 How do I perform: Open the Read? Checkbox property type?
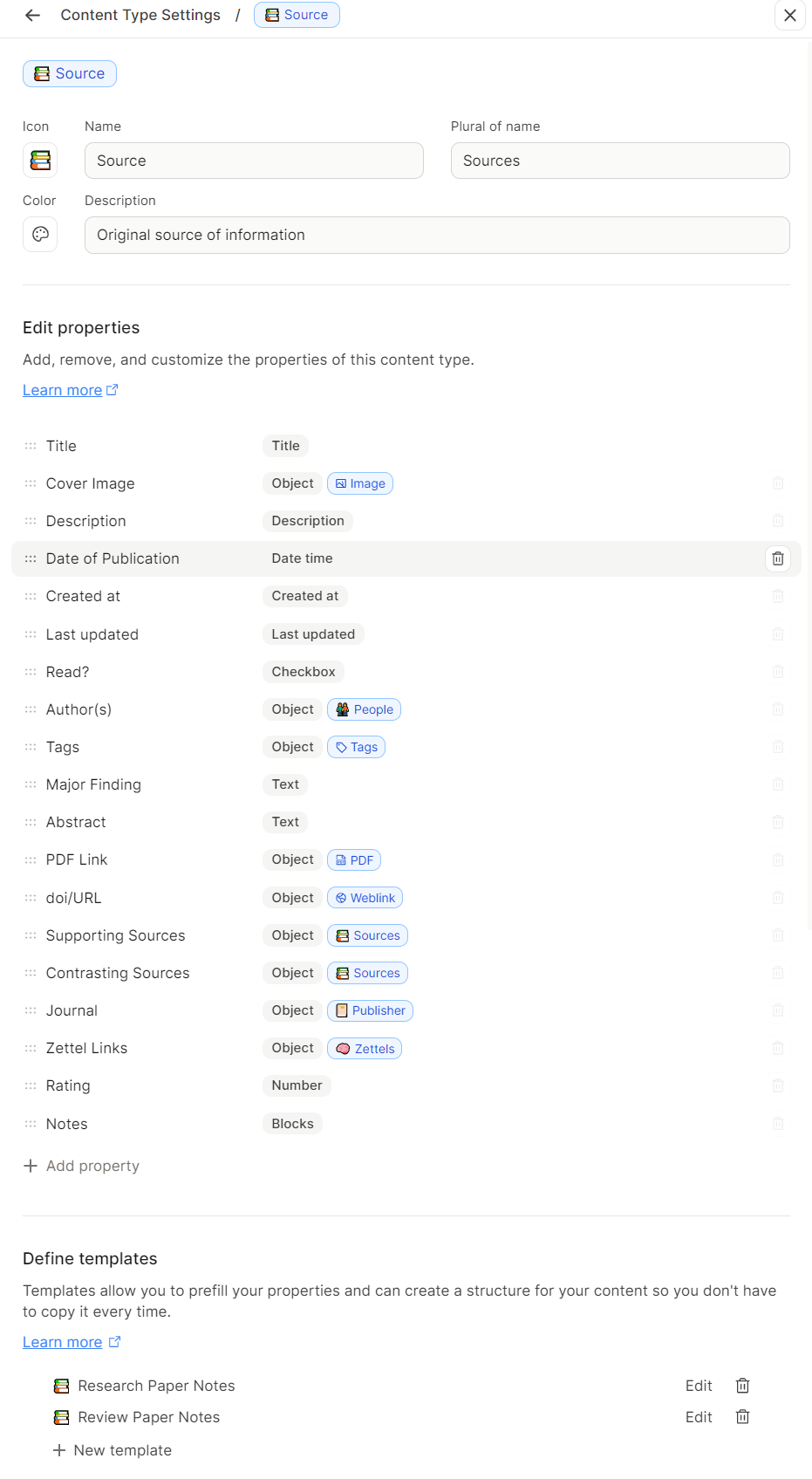click(x=304, y=672)
